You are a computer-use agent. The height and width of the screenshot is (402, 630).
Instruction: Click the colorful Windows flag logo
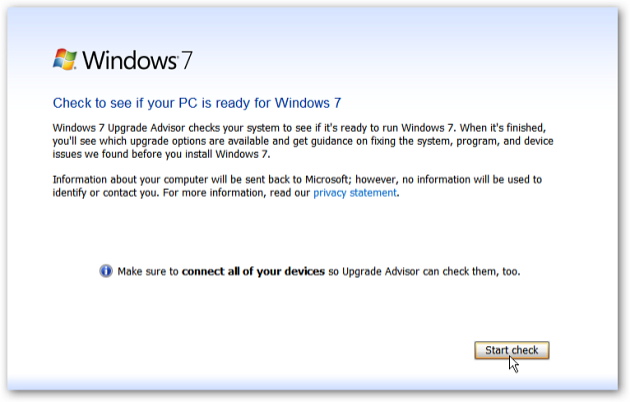click(x=65, y=59)
